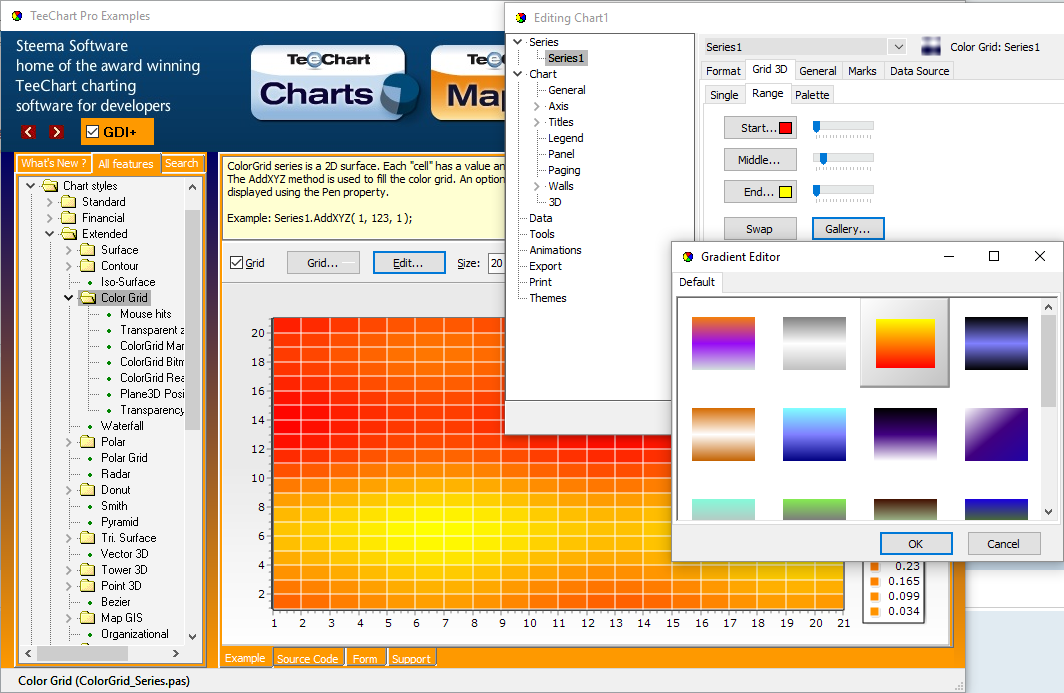Click the Swap button
This screenshot has width=1064, height=693.
[760, 229]
